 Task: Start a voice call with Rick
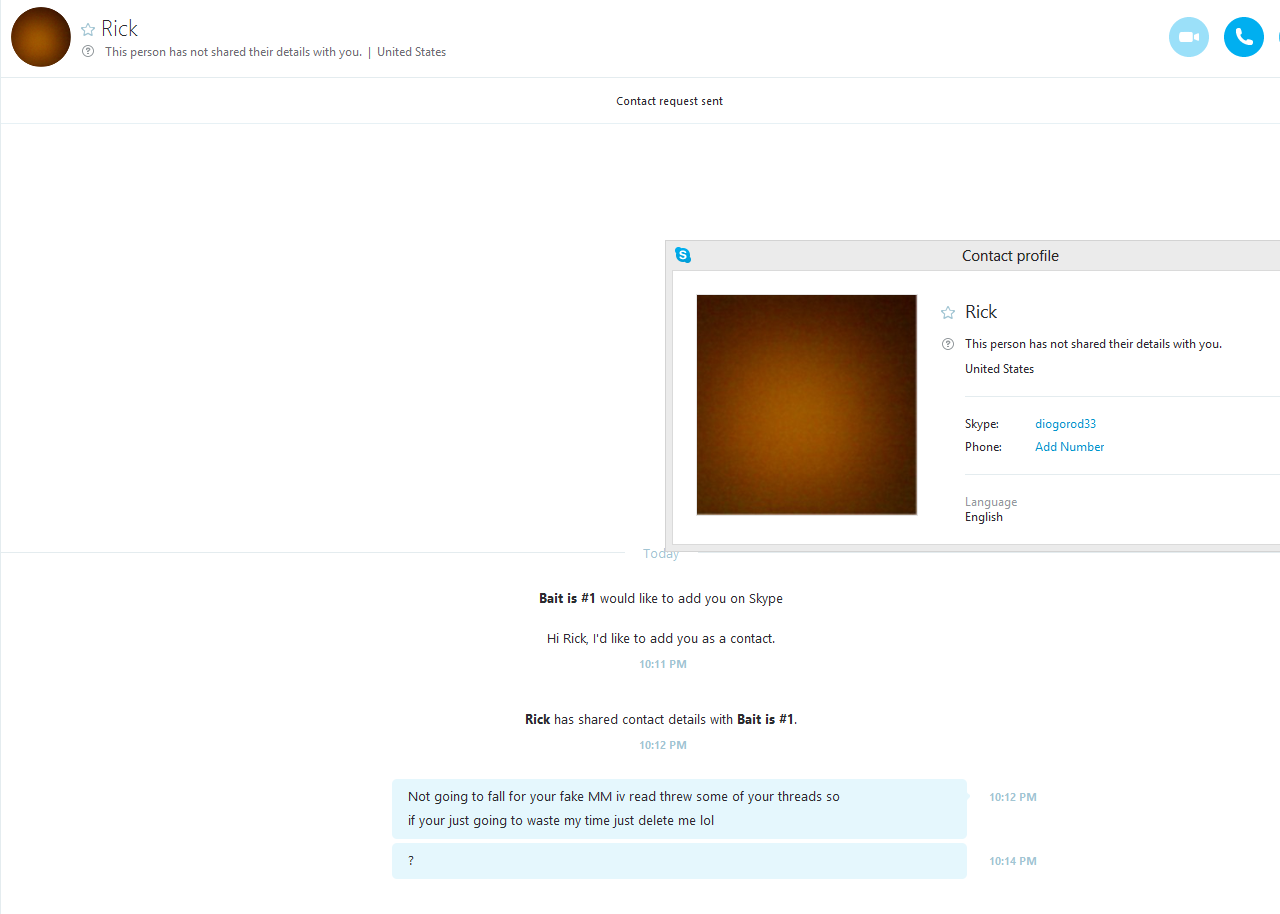pos(1244,37)
